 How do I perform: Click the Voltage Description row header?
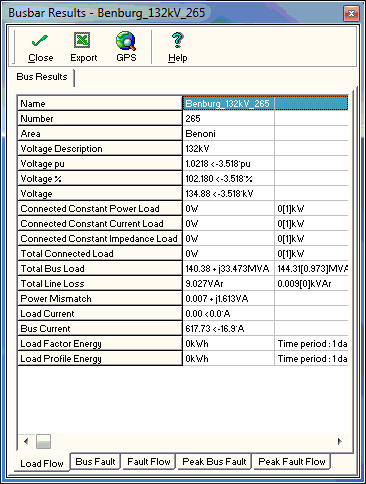(100, 148)
